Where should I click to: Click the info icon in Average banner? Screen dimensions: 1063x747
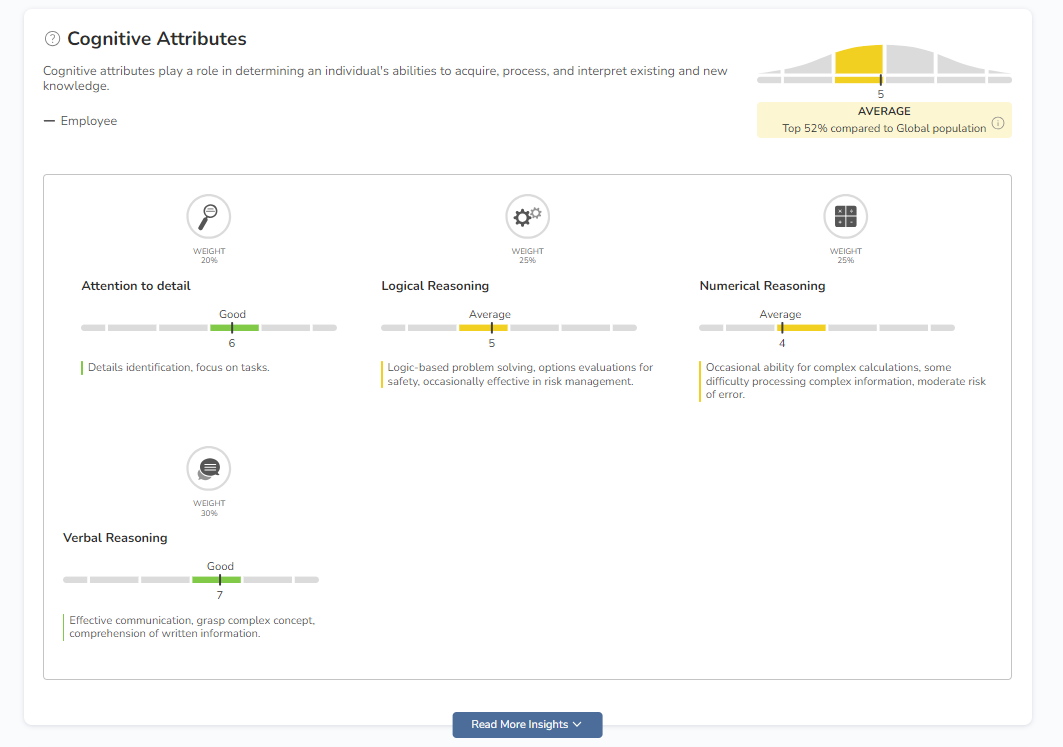click(x=997, y=124)
